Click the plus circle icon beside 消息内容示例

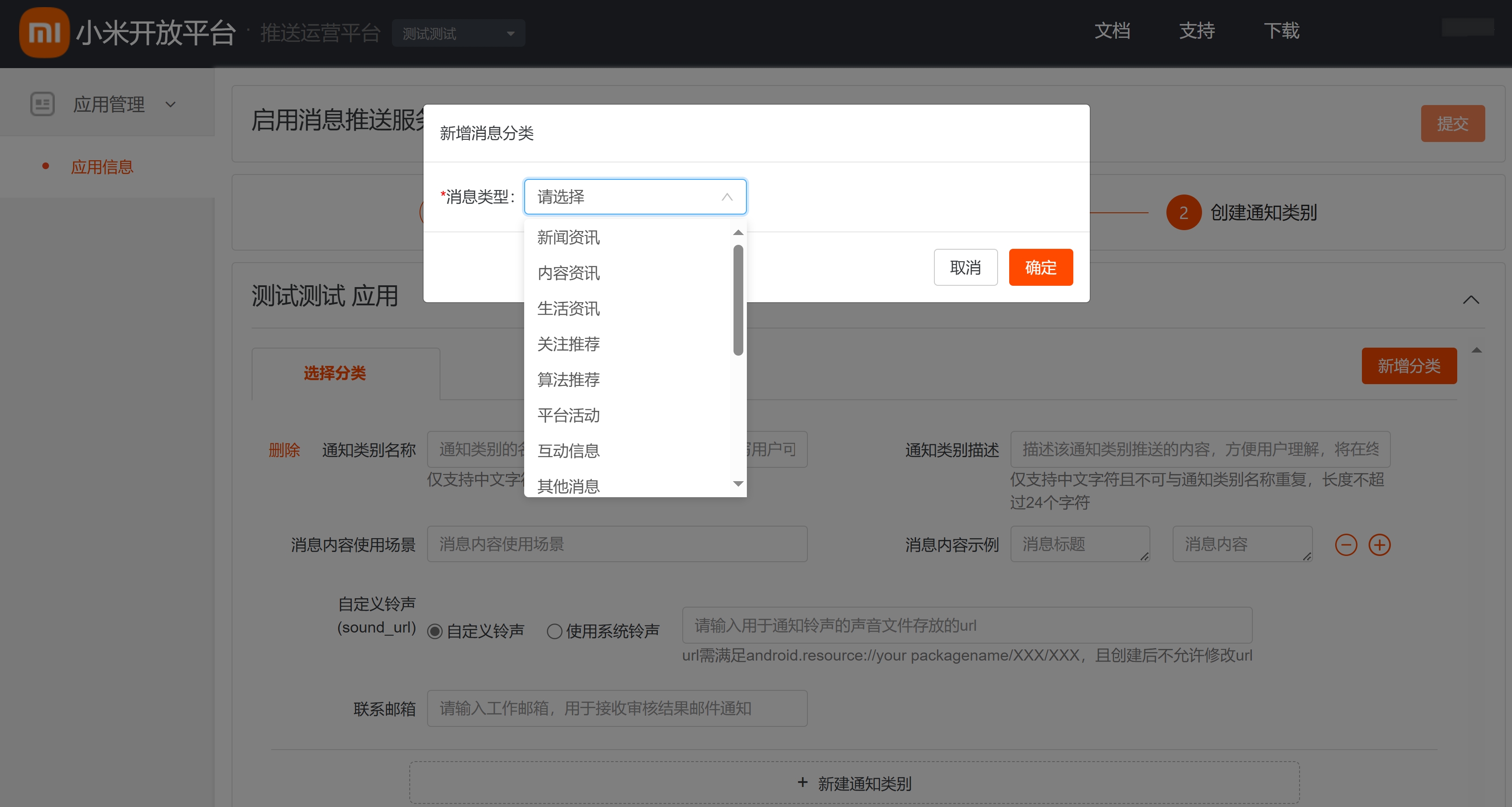tap(1379, 545)
